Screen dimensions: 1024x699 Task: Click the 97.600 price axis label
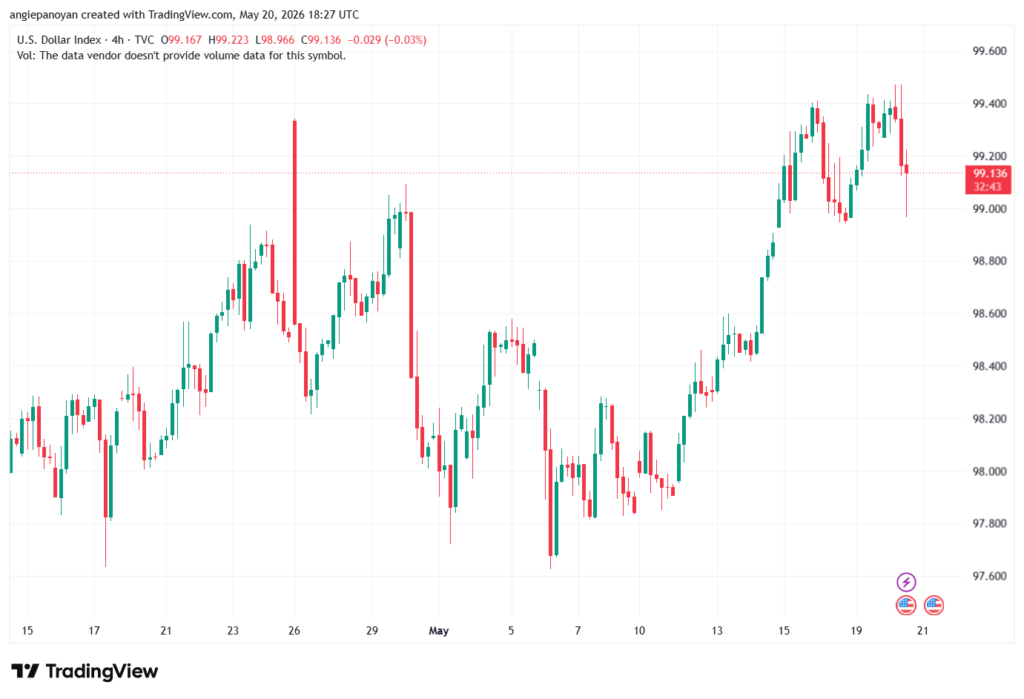[x=989, y=576]
